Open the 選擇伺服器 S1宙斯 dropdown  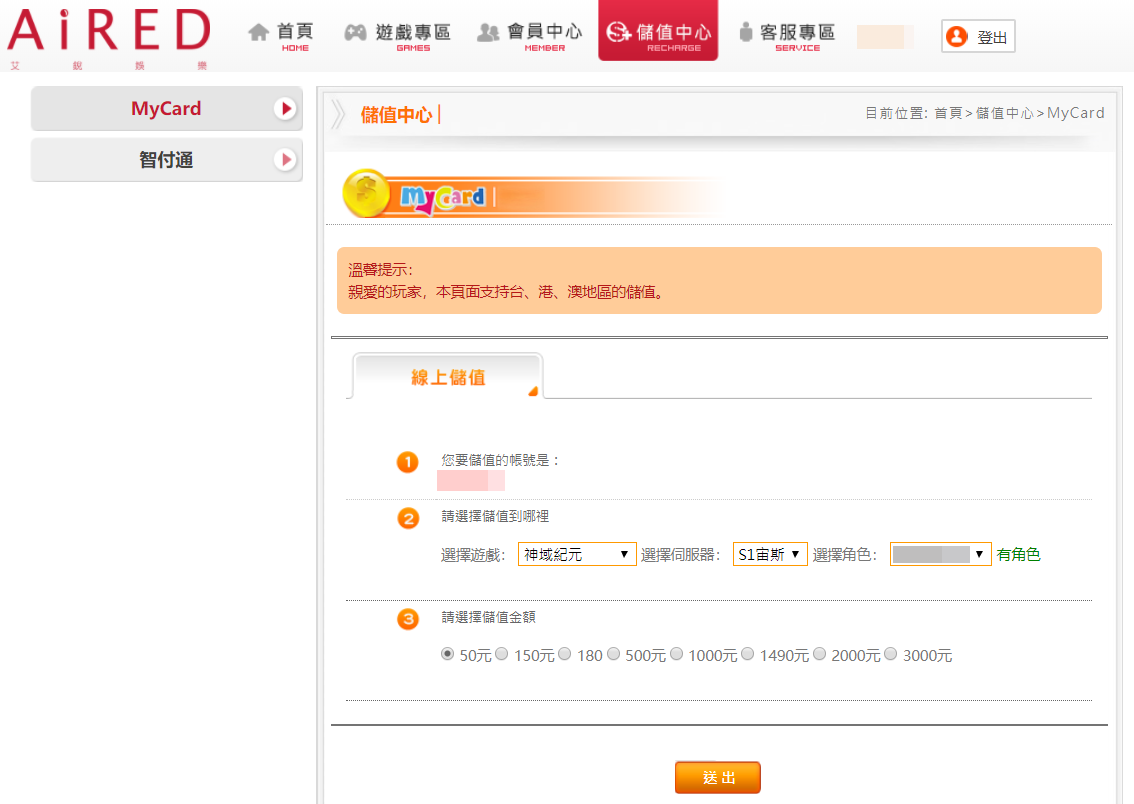pyautogui.click(x=770, y=555)
